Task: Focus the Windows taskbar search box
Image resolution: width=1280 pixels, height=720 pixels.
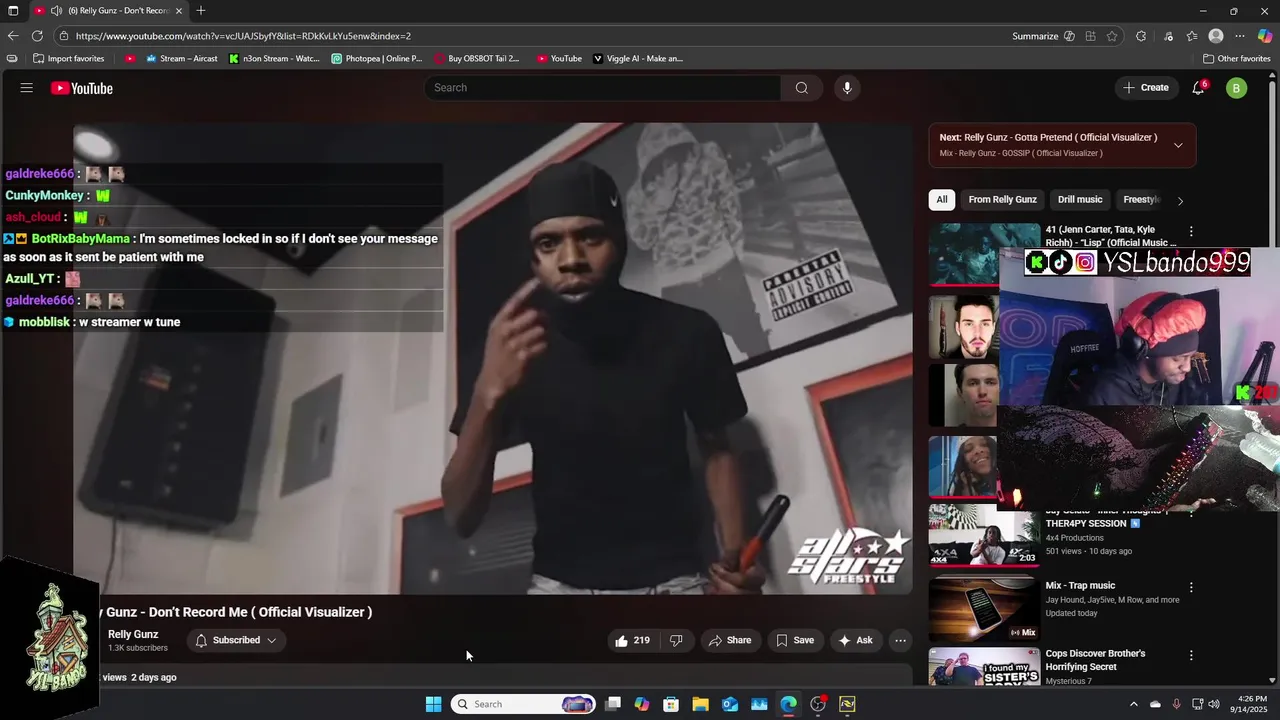Action: (522, 704)
